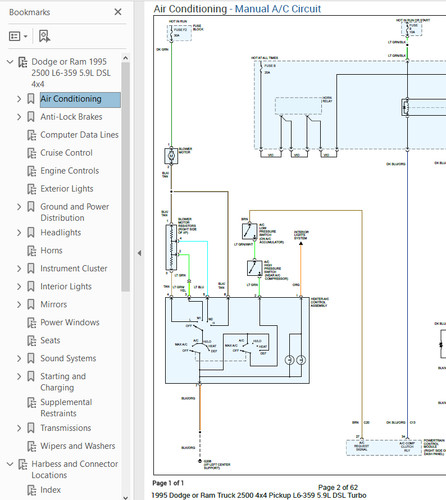Viewport: 446px width, 500px height.
Task: Open the Mirrors bookmark
Action: [54, 305]
